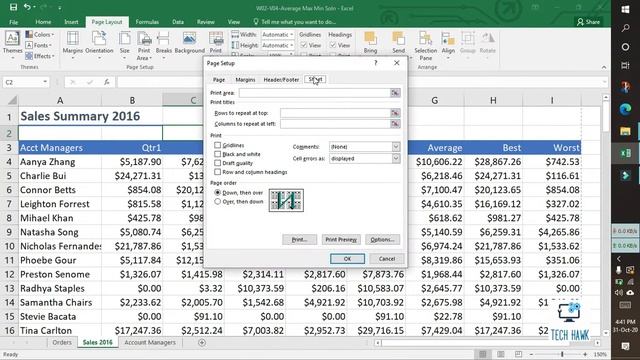This screenshot has width=640, height=360.
Task: Confirm dialog with OK
Action: (x=347, y=259)
